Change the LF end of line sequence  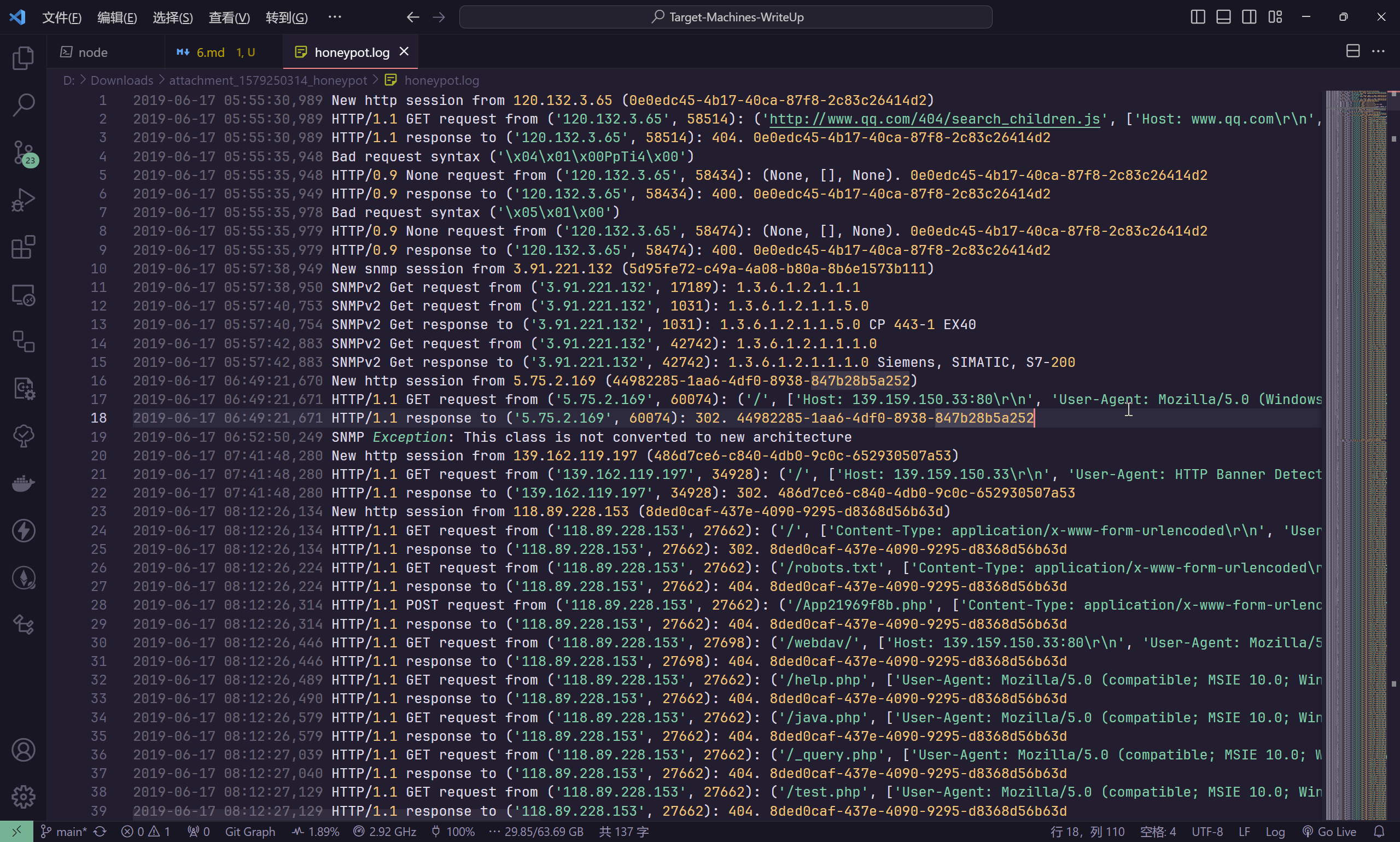1245,831
